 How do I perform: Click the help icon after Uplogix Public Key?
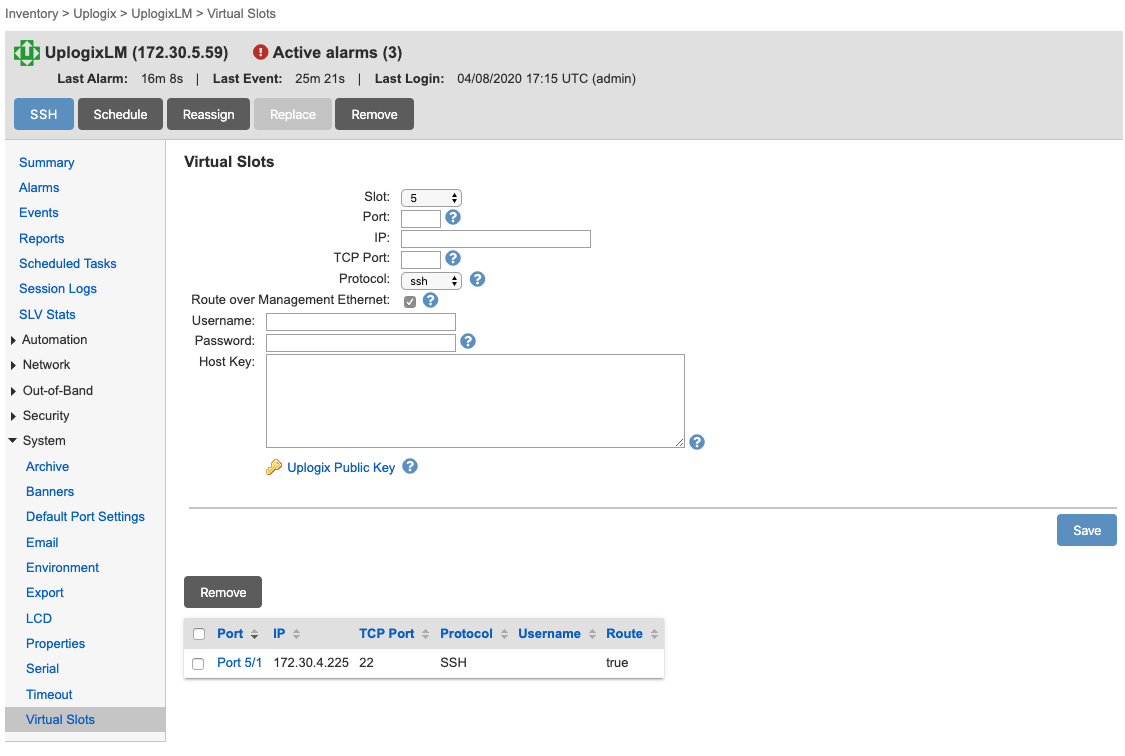tap(410, 467)
